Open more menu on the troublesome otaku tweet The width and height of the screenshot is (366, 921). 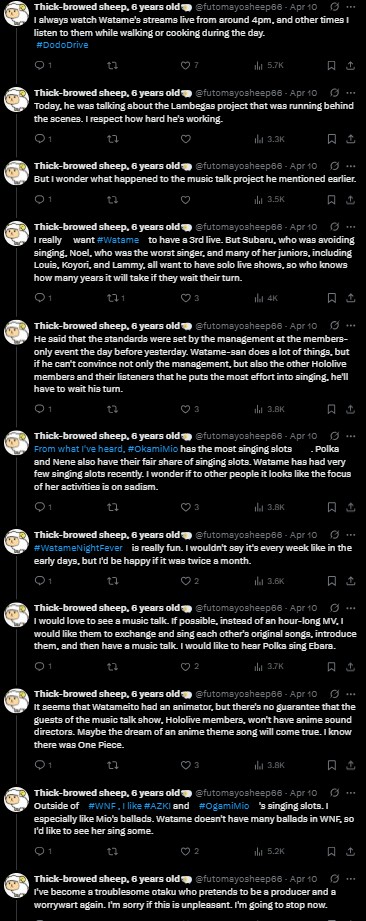(x=351, y=878)
